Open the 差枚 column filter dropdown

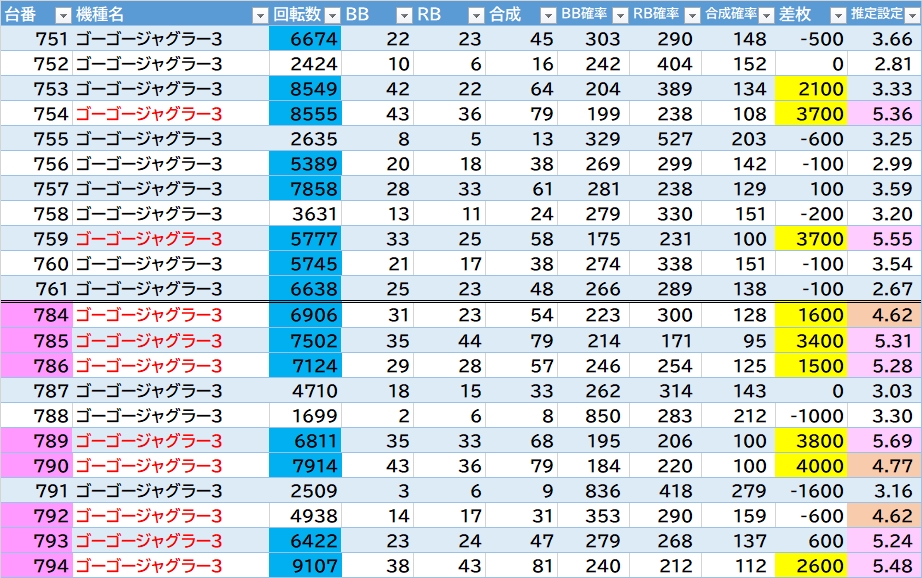pos(838,15)
